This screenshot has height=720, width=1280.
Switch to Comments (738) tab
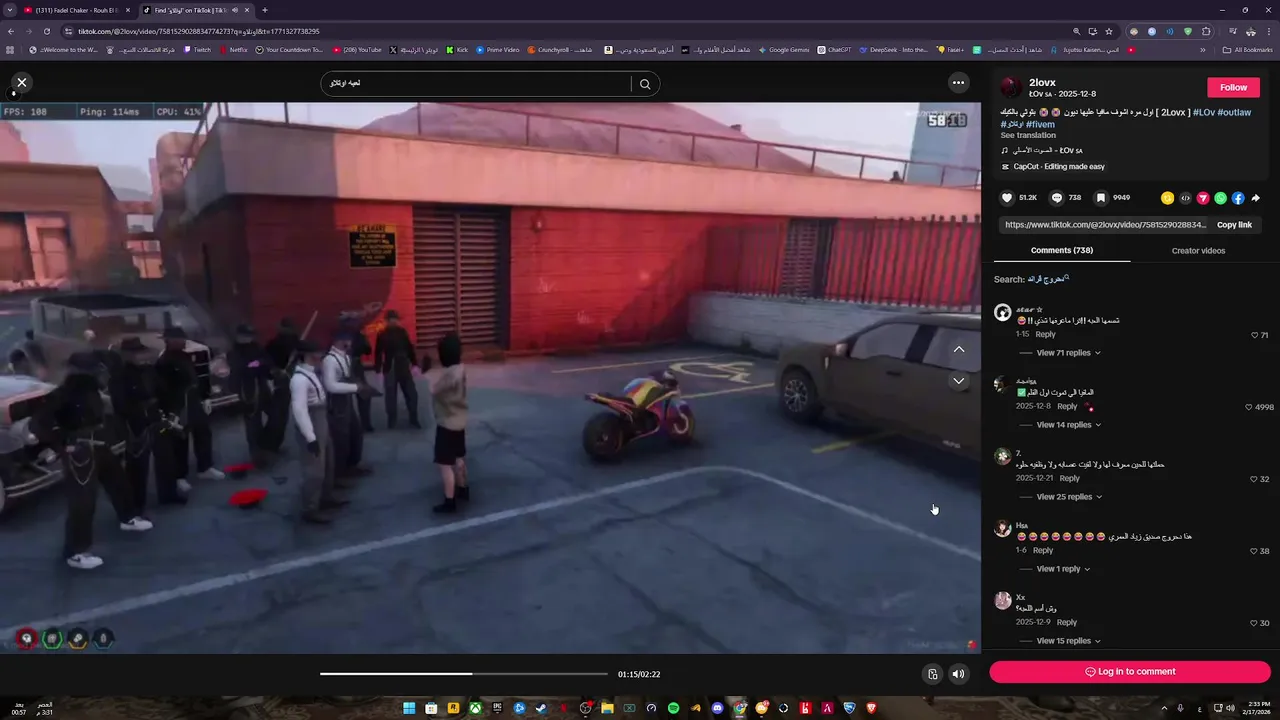(x=1062, y=250)
